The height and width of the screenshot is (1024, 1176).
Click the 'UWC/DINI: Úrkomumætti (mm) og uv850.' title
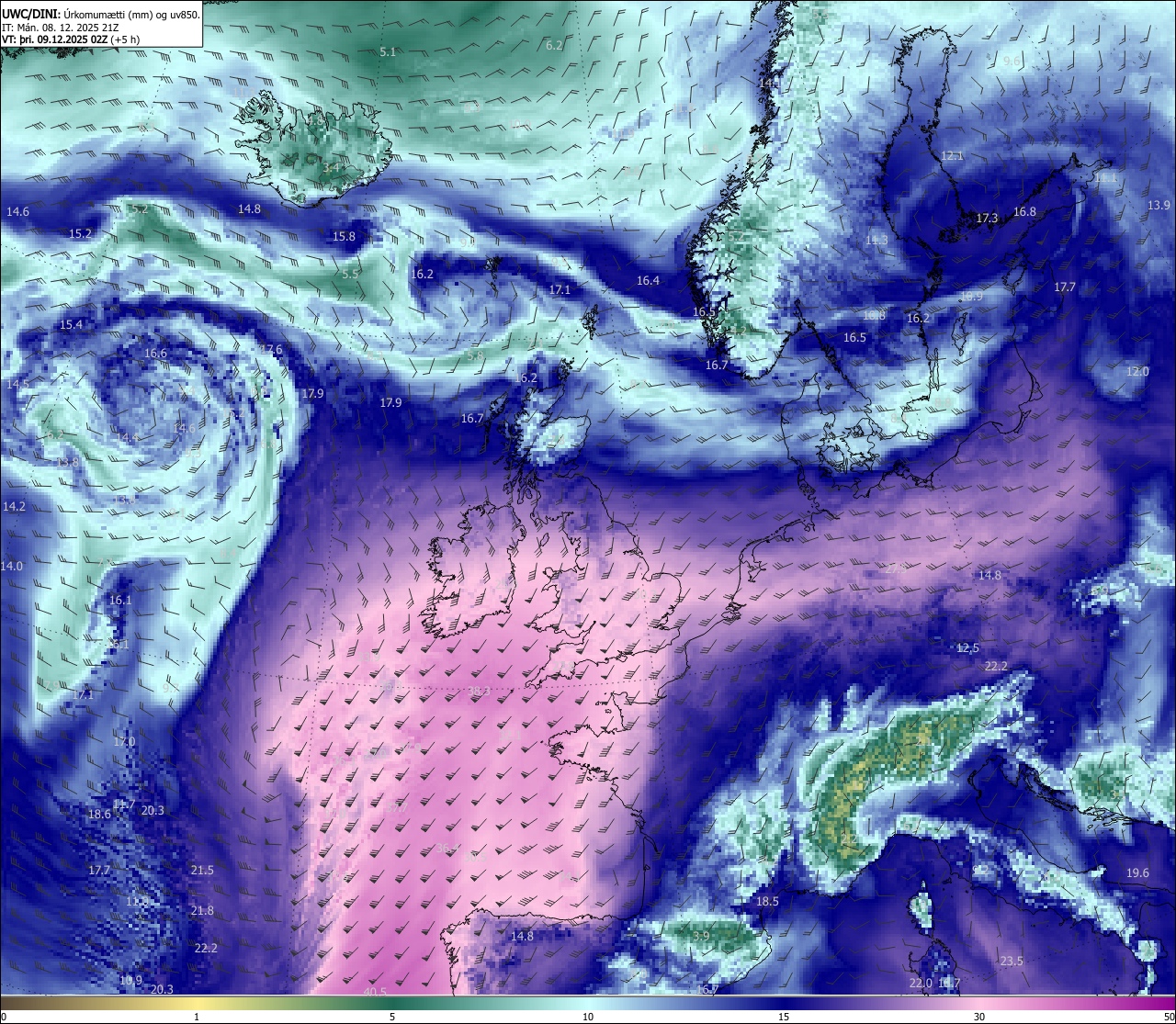pyautogui.click(x=101, y=15)
